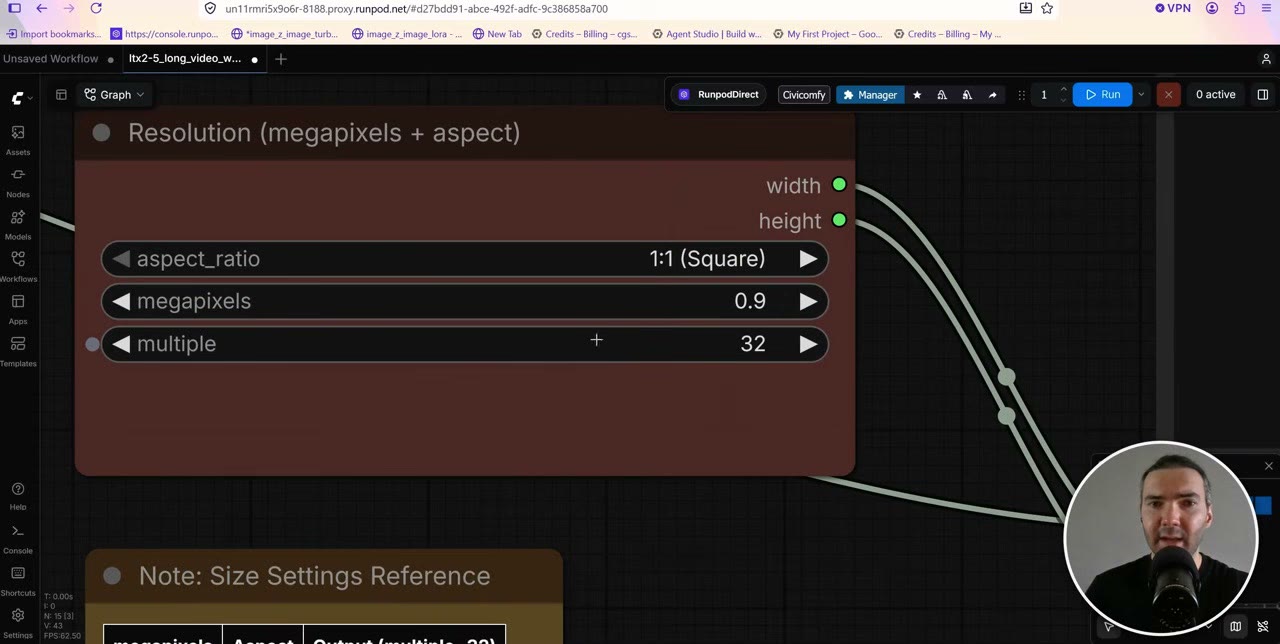This screenshot has height=644, width=1280.
Task: Toggle the minimap icon at bottom right
Action: pos(1236,627)
